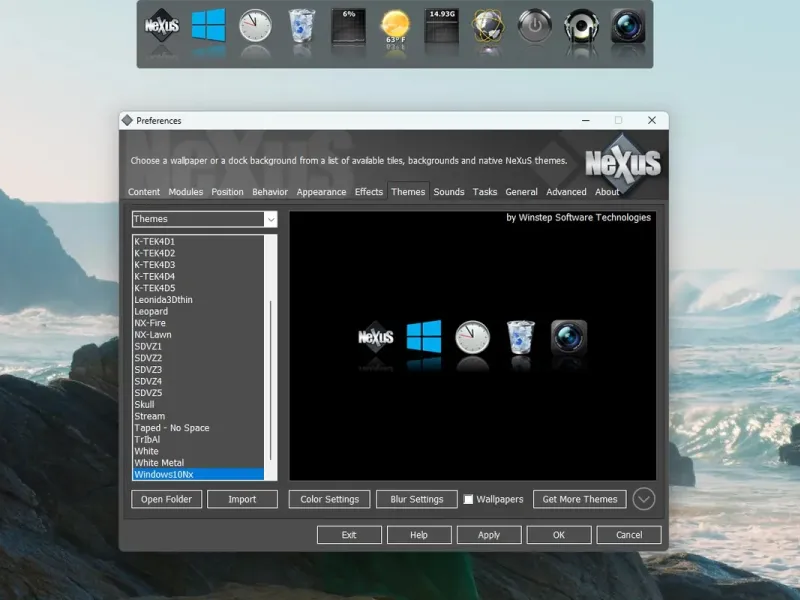Switch to the Effects tab
Viewport: 800px width, 600px height.
pyautogui.click(x=368, y=192)
